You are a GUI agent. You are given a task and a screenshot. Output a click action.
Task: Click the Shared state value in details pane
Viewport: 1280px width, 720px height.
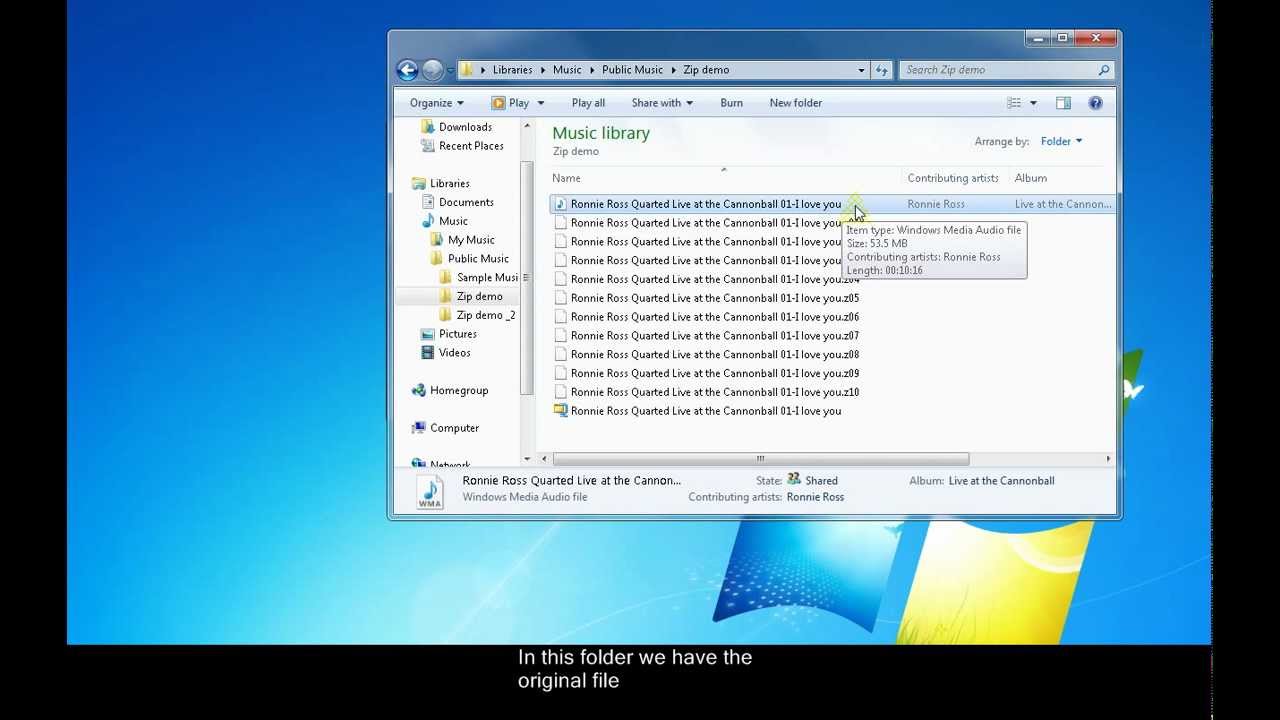tap(821, 481)
